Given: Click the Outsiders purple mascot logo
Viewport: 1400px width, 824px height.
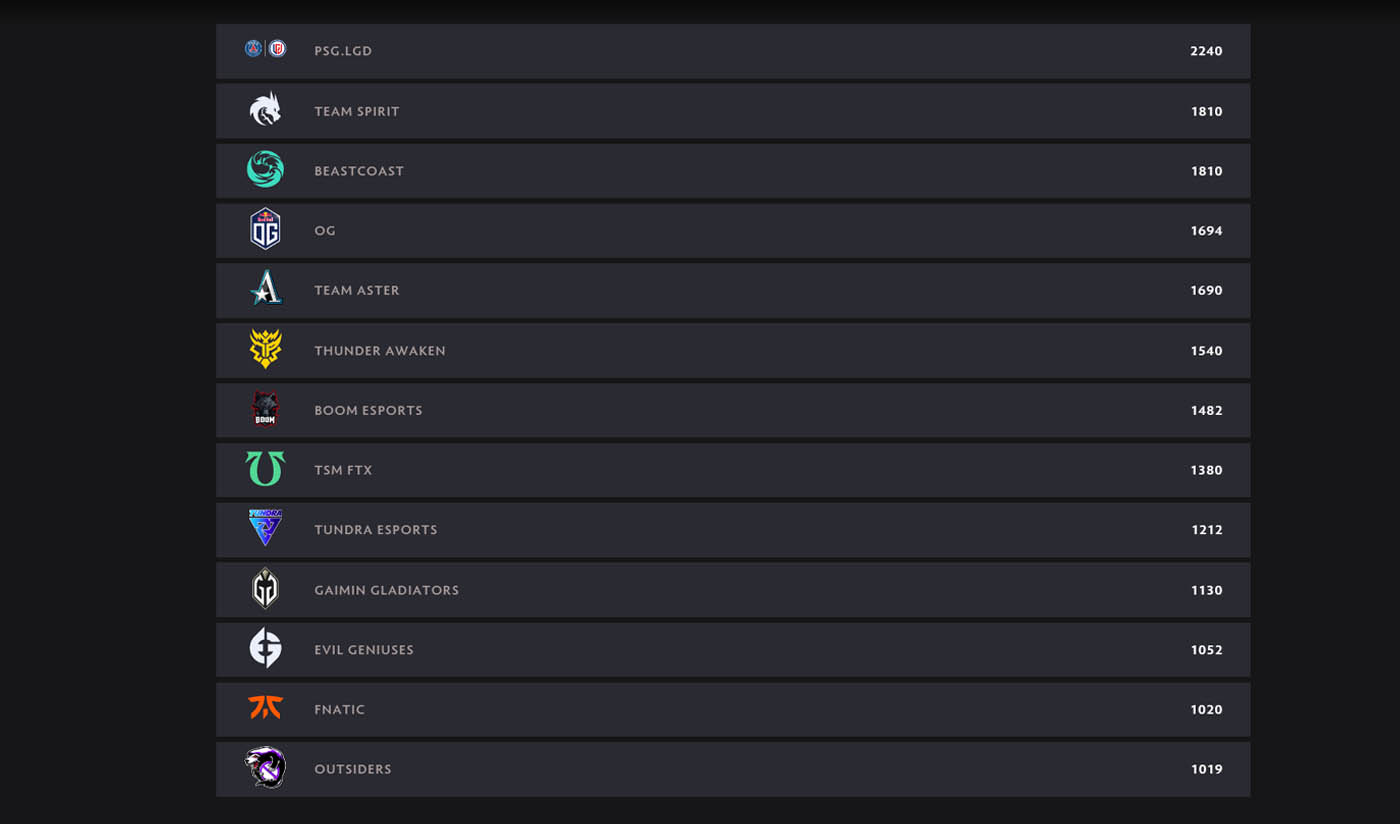Looking at the screenshot, I should pyautogui.click(x=265, y=768).
